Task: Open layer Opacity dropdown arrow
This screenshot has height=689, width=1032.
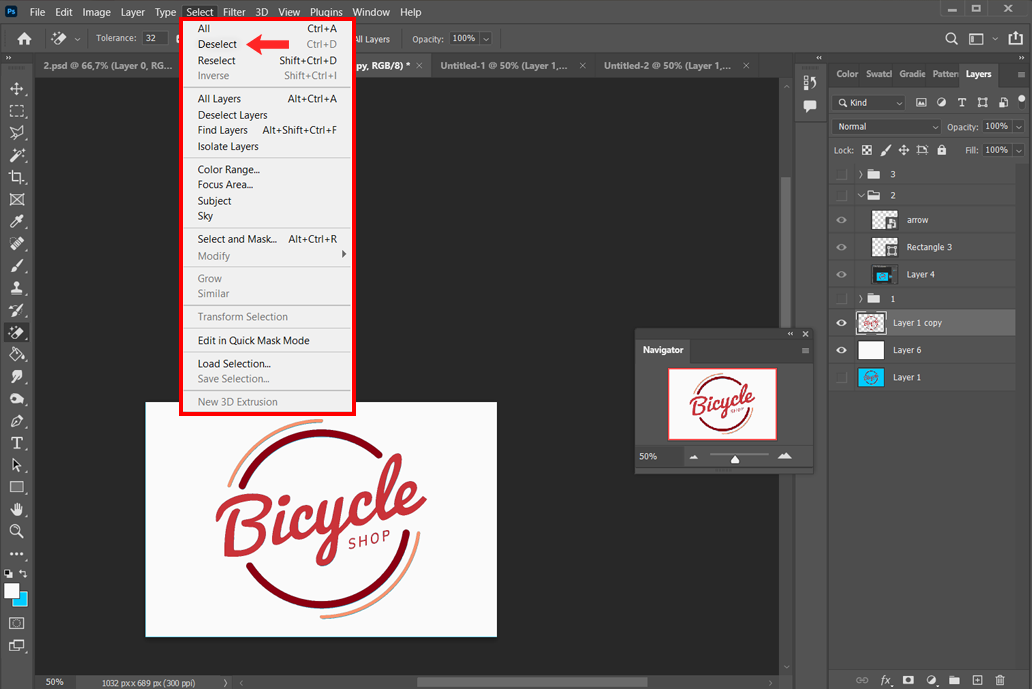Action: [x=1019, y=126]
